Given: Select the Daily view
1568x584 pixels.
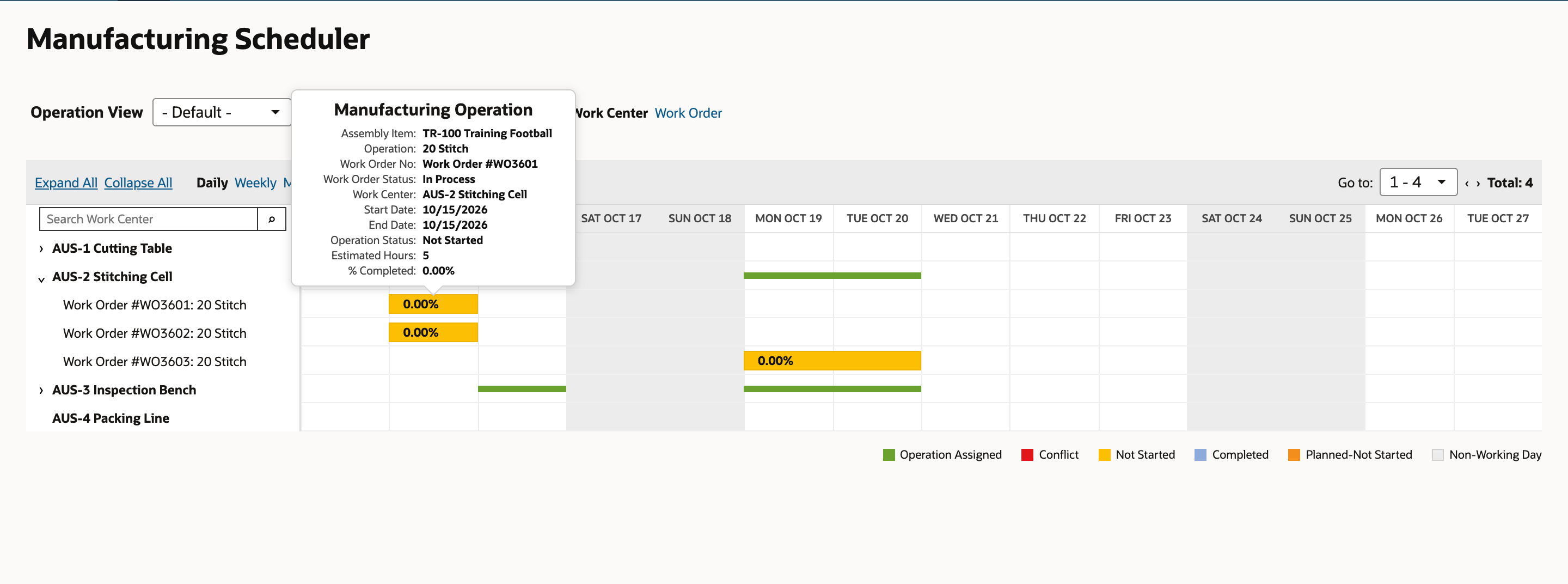Looking at the screenshot, I should (212, 182).
